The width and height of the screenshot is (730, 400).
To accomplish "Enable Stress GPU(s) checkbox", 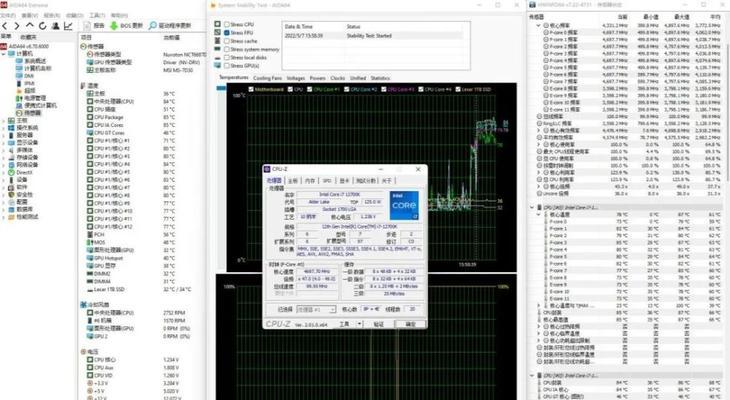I will click(227, 66).
